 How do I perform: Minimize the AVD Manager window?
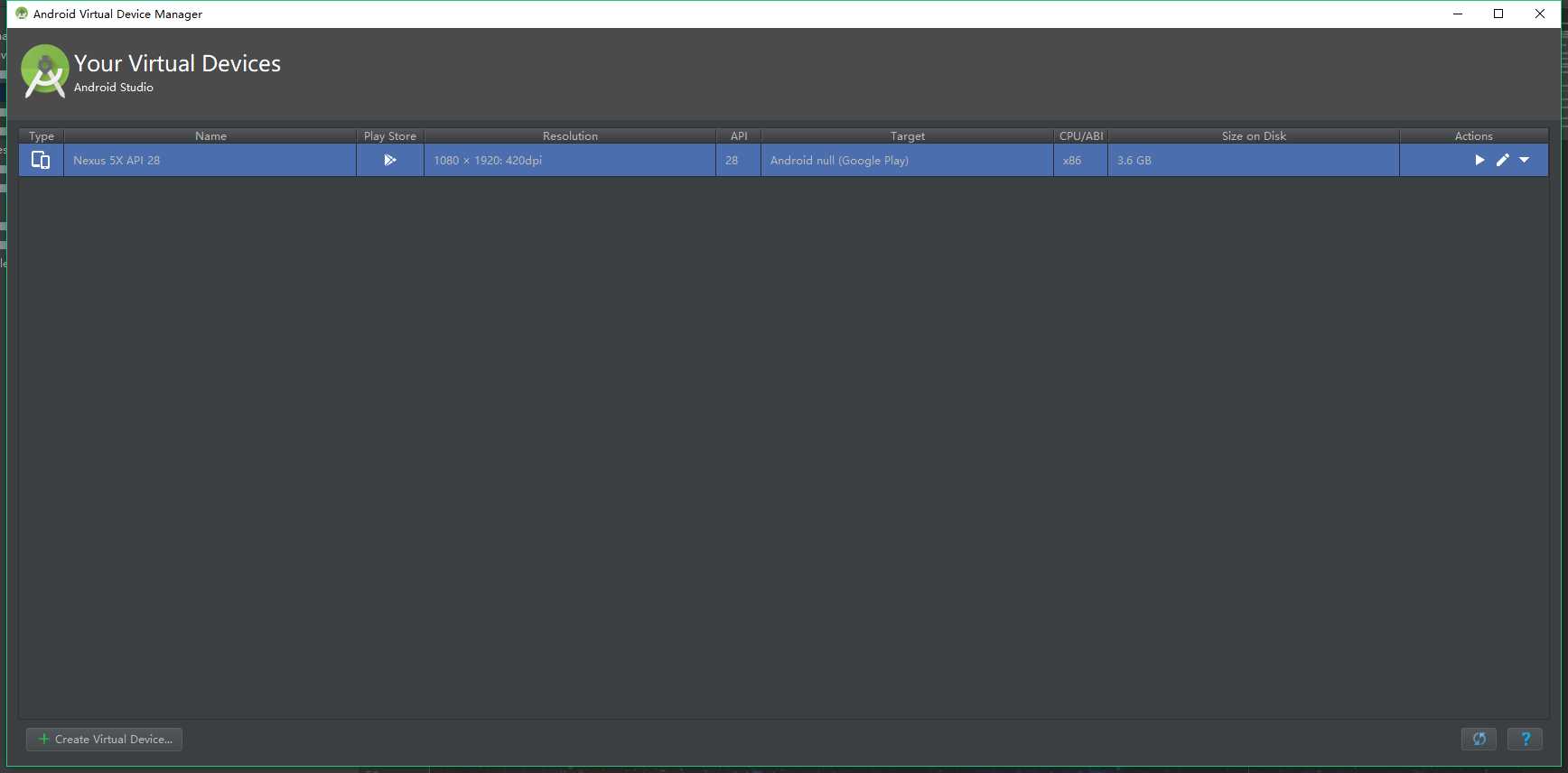click(1458, 14)
